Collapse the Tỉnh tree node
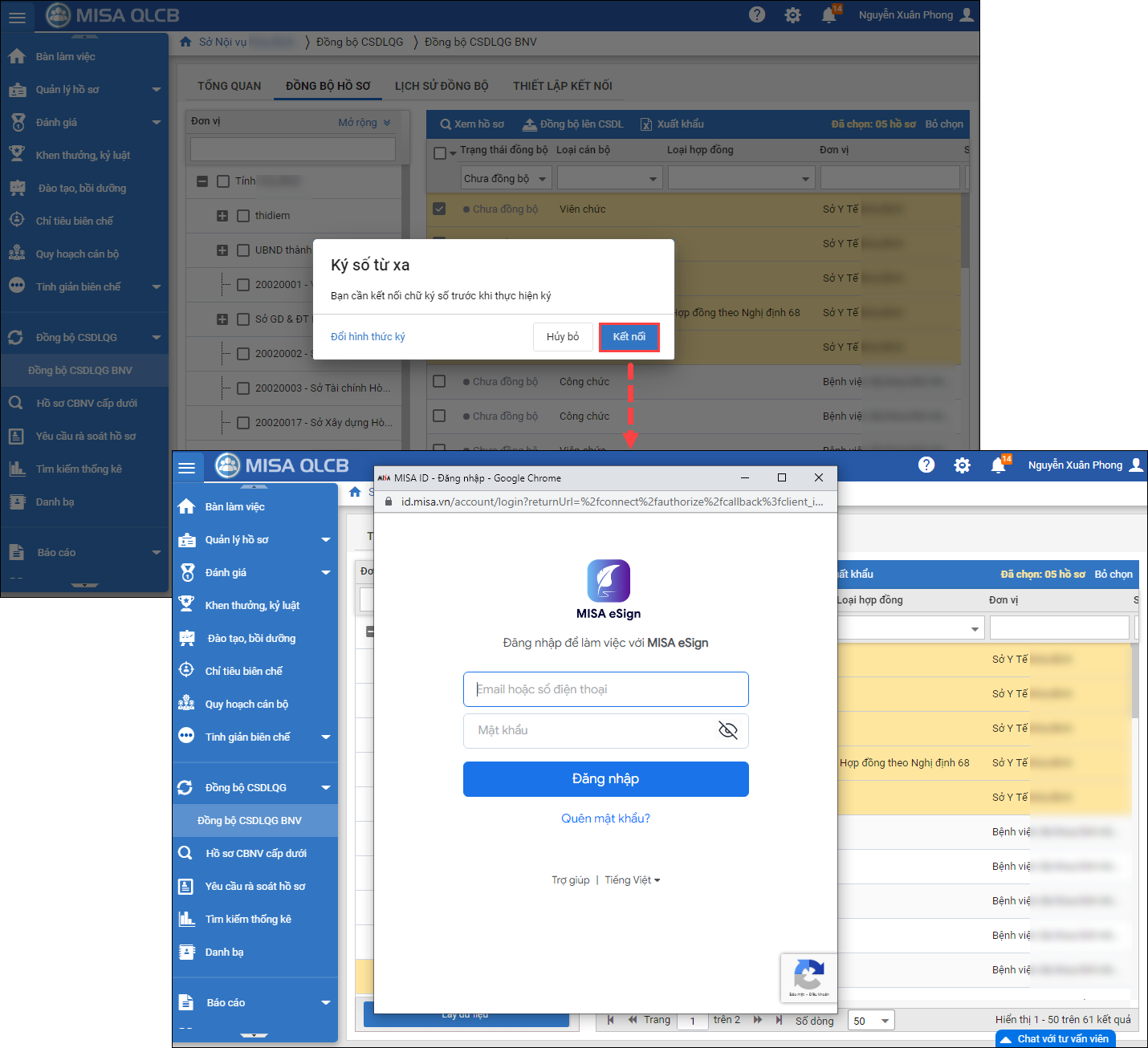This screenshot has width=1148, height=1048. click(x=202, y=181)
